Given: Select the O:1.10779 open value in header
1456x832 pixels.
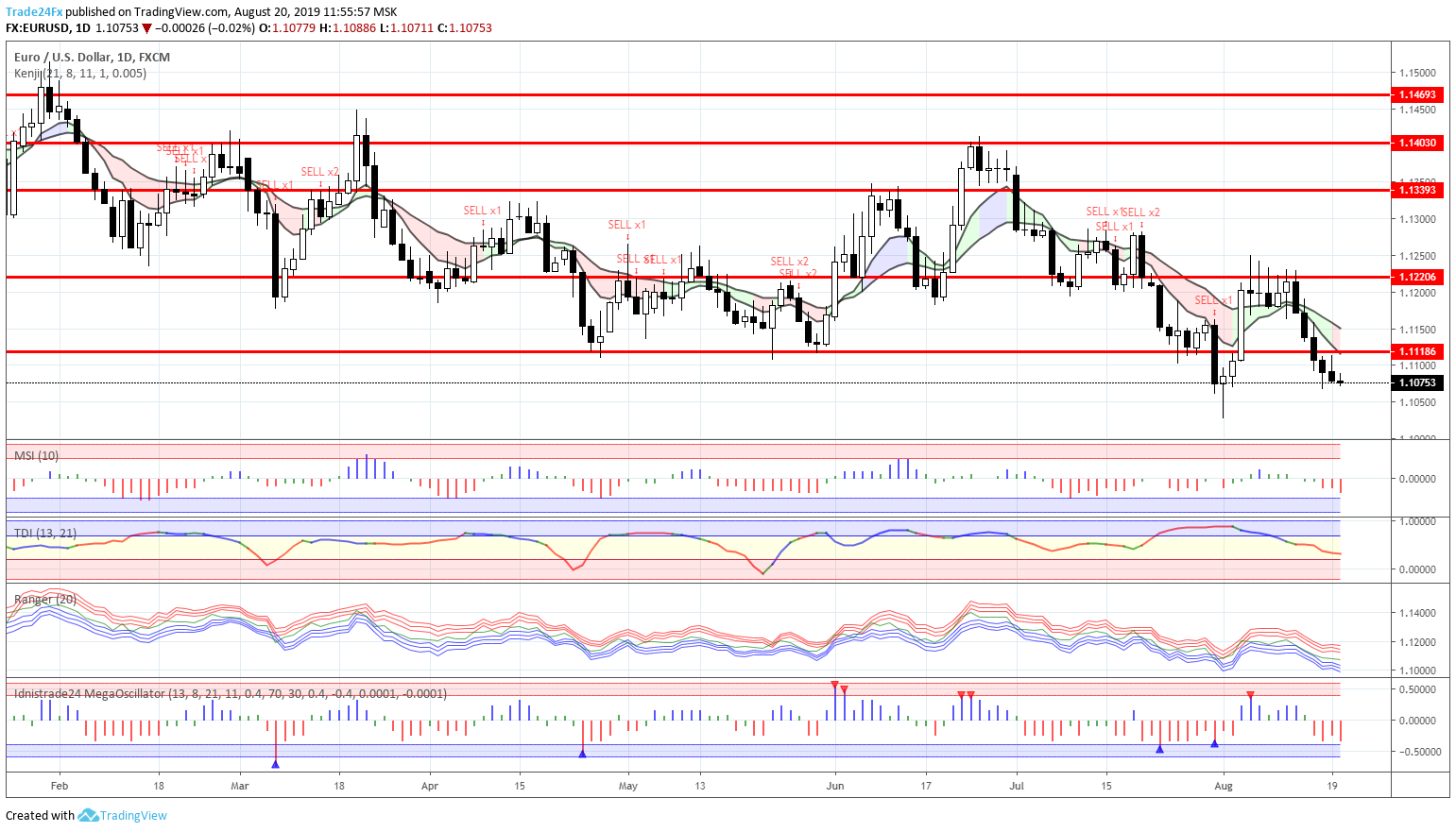Looking at the screenshot, I should click(287, 28).
